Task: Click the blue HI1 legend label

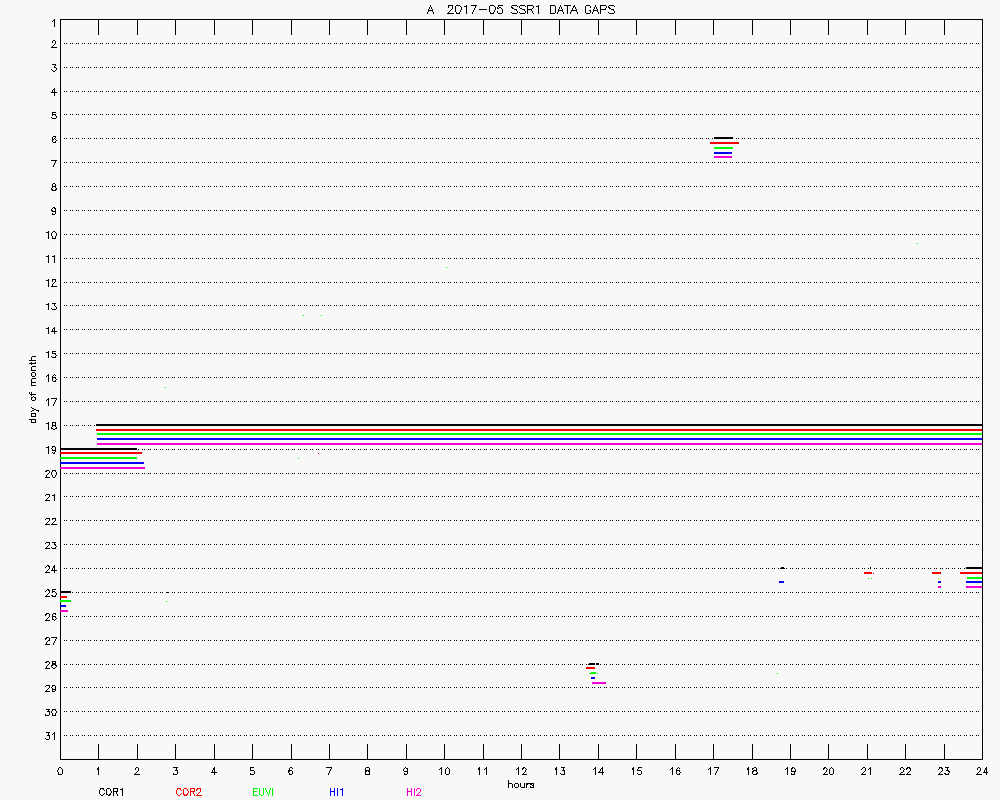Action: (336, 792)
